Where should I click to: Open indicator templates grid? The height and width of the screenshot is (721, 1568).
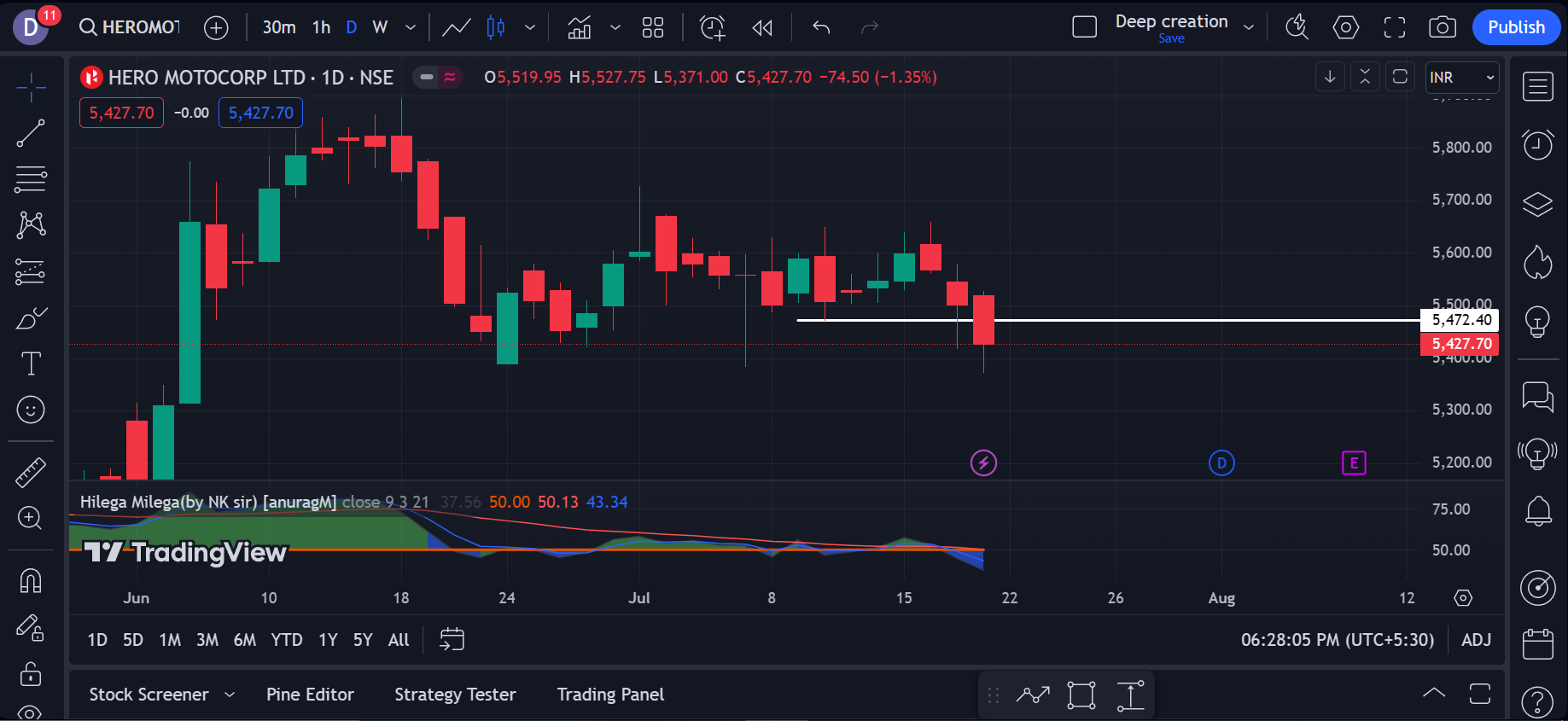pyautogui.click(x=653, y=27)
